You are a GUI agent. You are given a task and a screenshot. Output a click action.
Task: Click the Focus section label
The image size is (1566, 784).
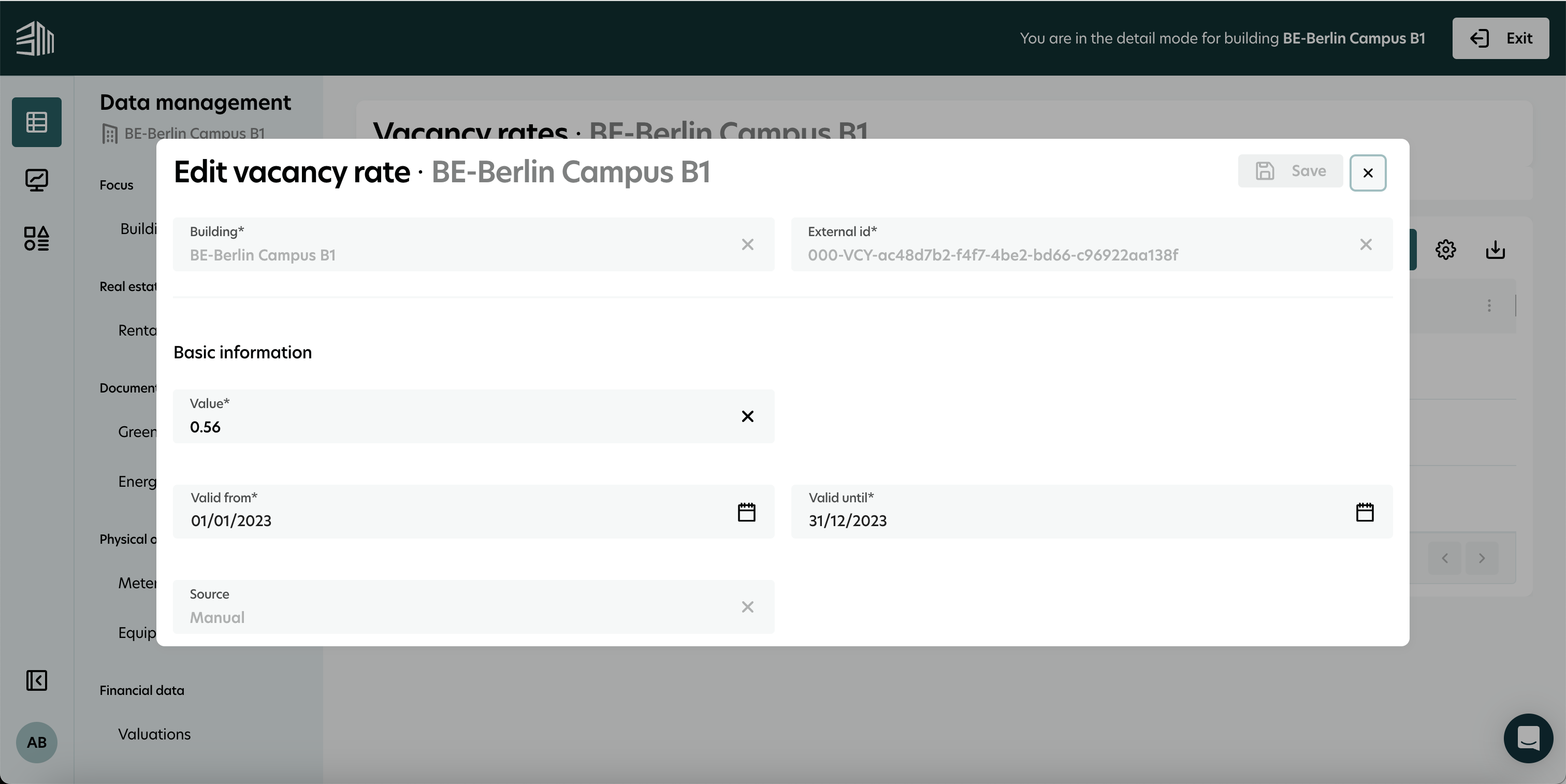(116, 185)
